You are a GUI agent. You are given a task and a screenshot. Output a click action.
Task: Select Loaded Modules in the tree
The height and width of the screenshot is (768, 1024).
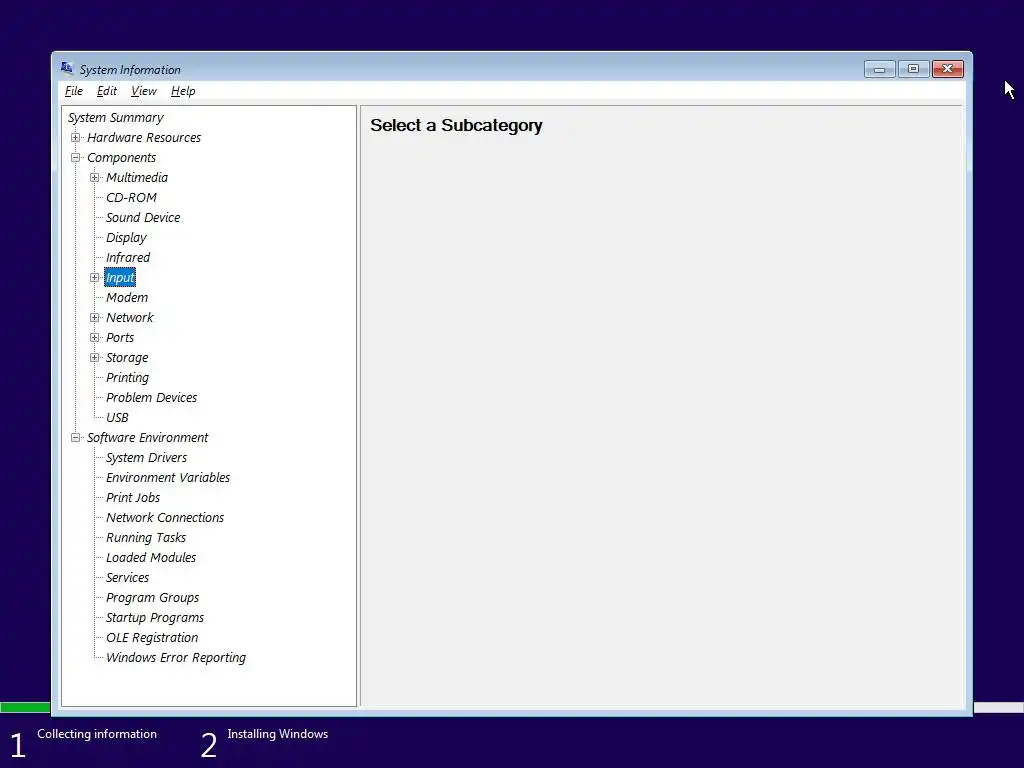click(x=151, y=558)
